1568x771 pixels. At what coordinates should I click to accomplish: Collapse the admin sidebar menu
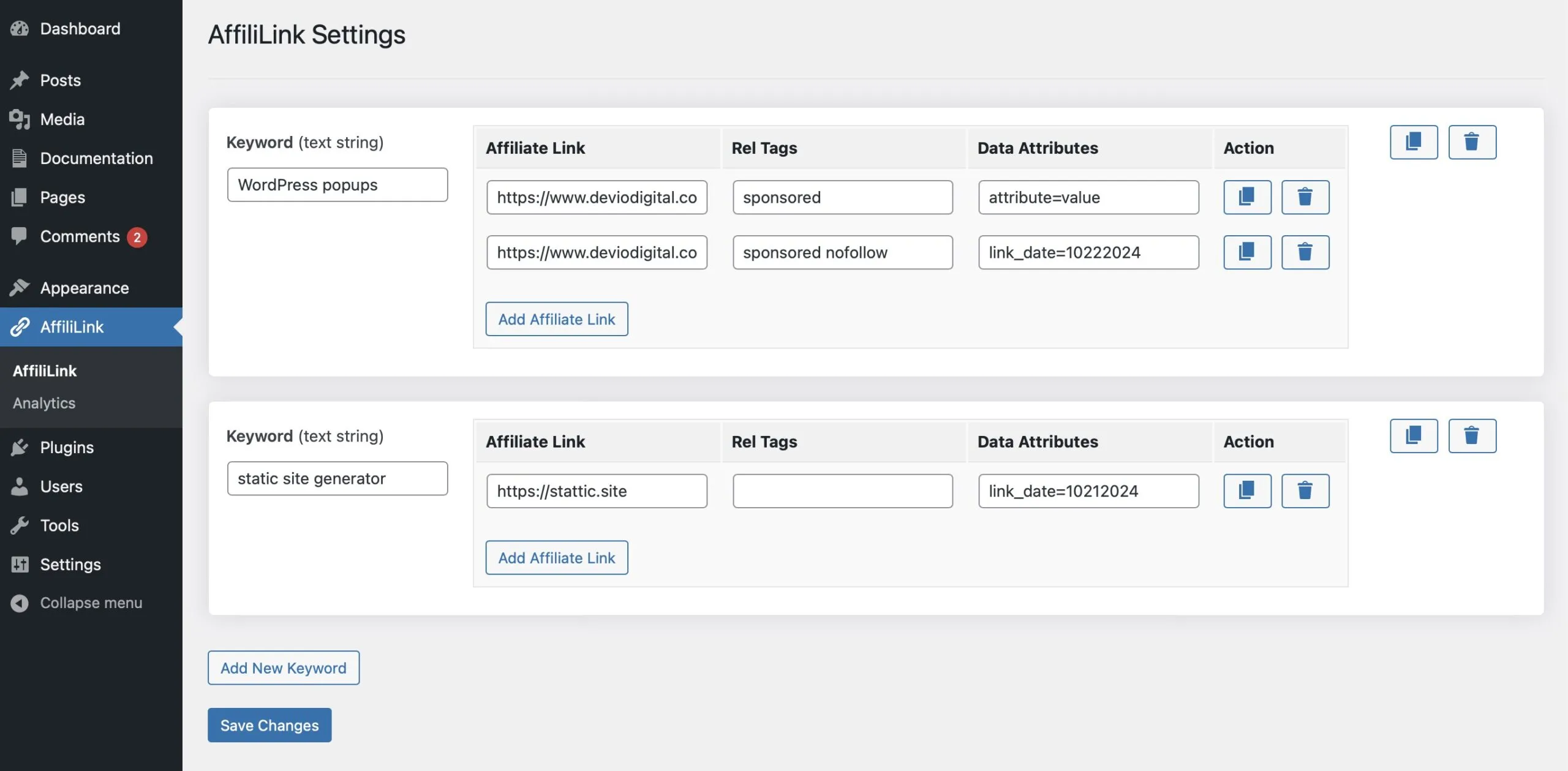(91, 603)
